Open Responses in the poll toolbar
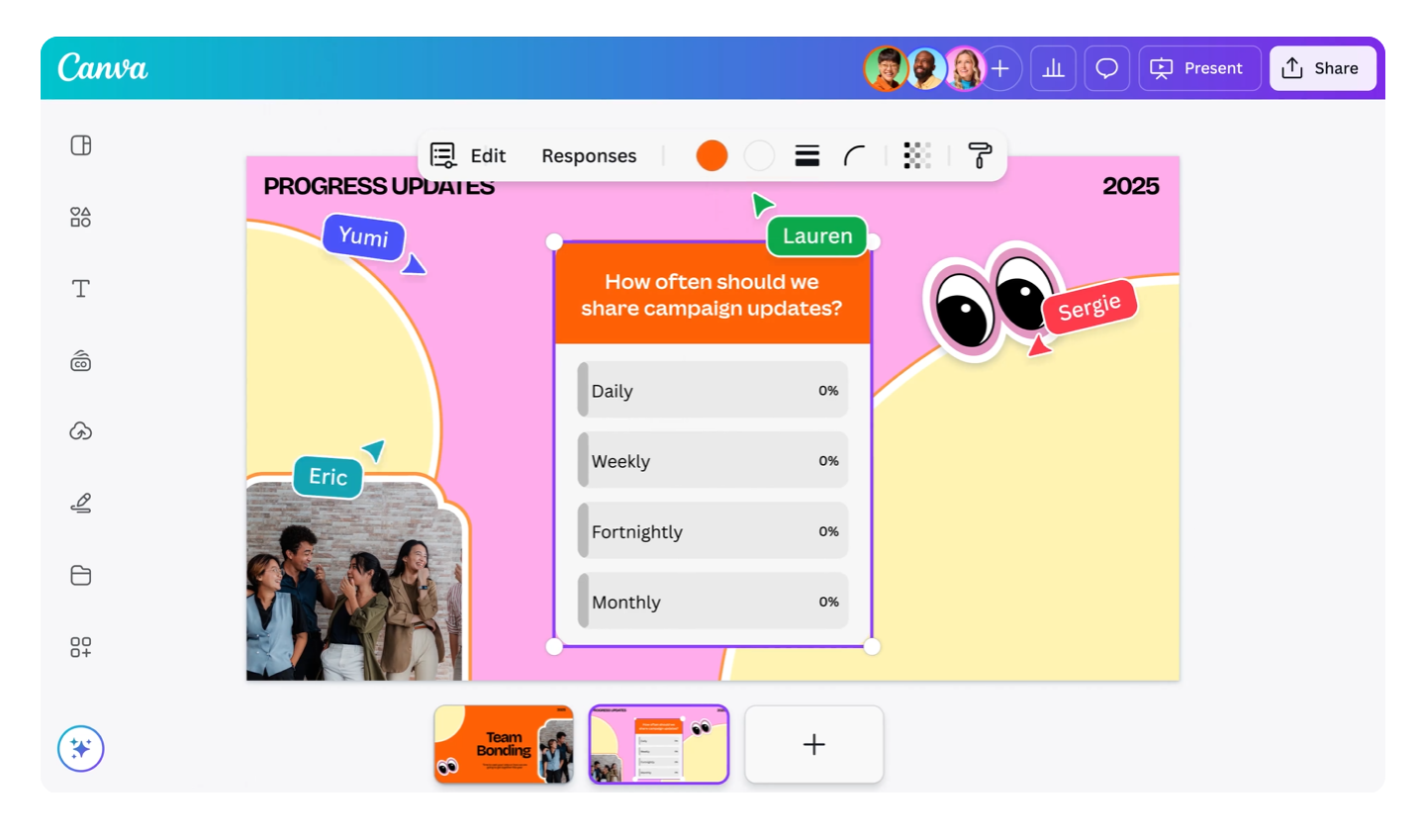This screenshot has width=1419, height=840. (589, 155)
